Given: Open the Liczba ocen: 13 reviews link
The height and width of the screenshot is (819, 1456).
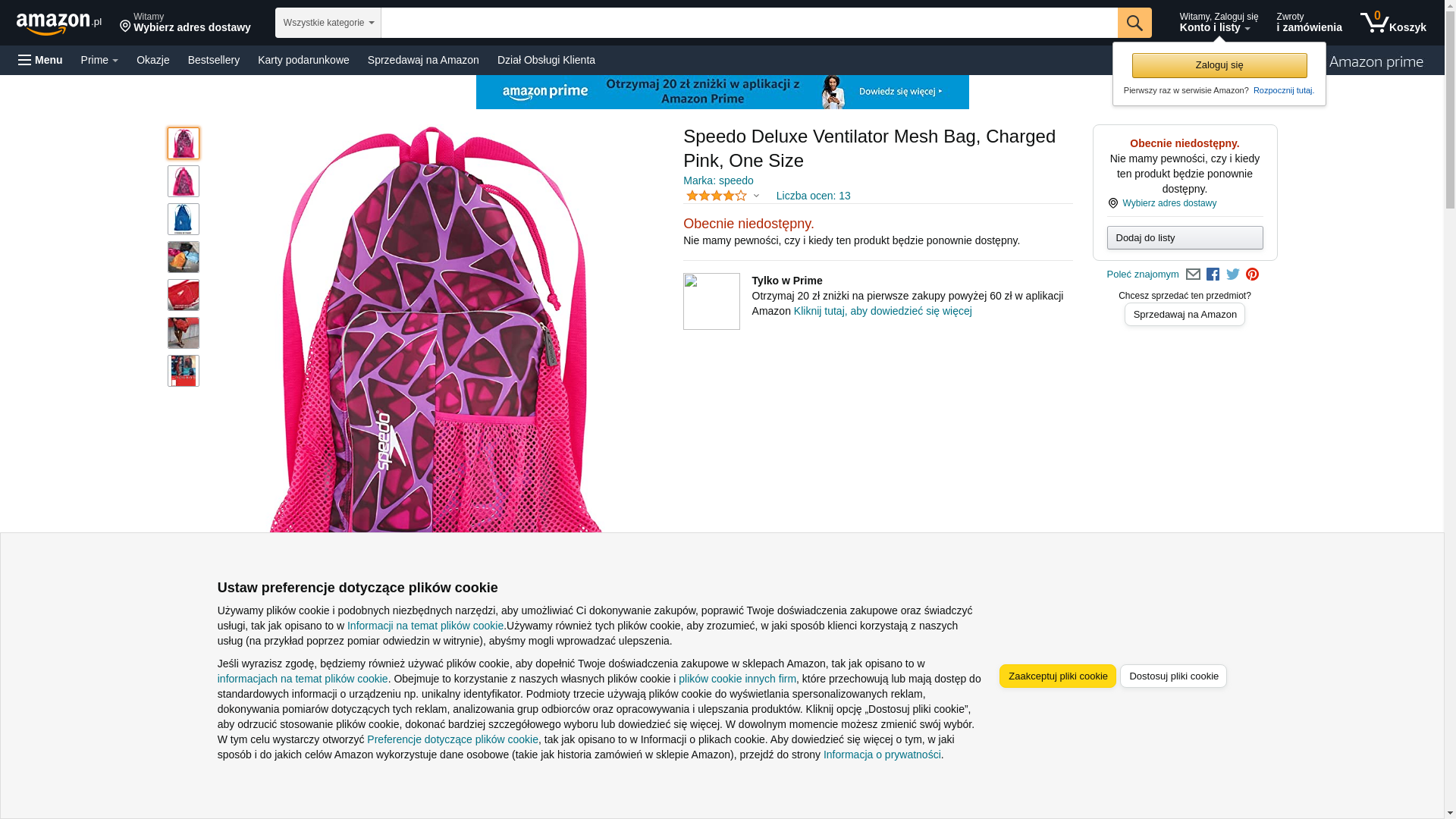Looking at the screenshot, I should pyautogui.click(x=813, y=196).
